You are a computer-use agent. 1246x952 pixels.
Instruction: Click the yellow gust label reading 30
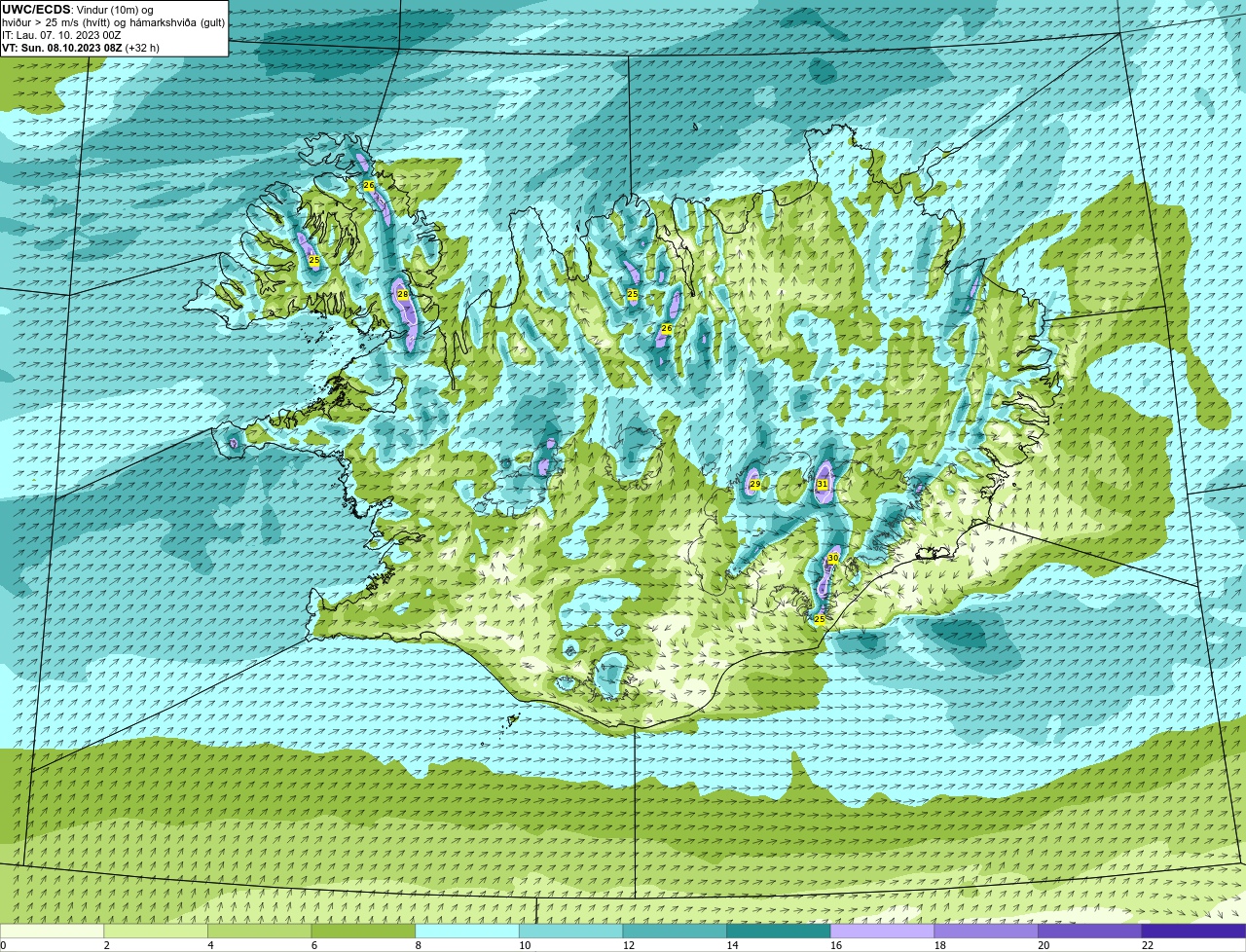832,558
